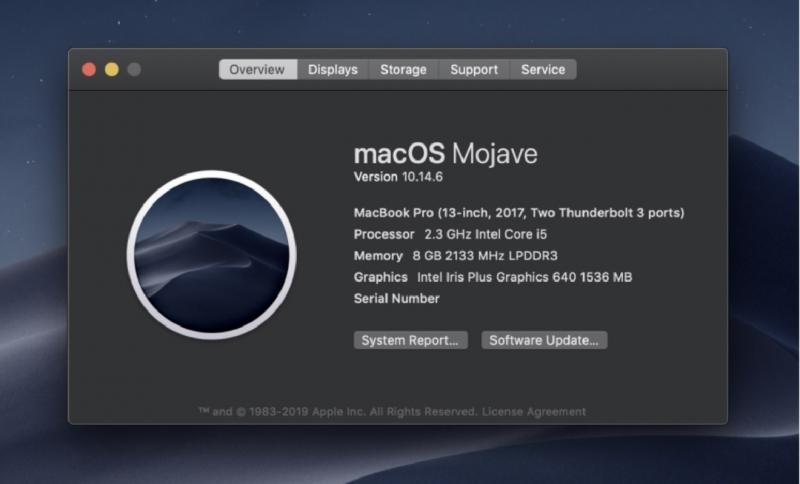The image size is (800, 484).
Task: Click the Version 10.14.6 text
Action: 398,177
